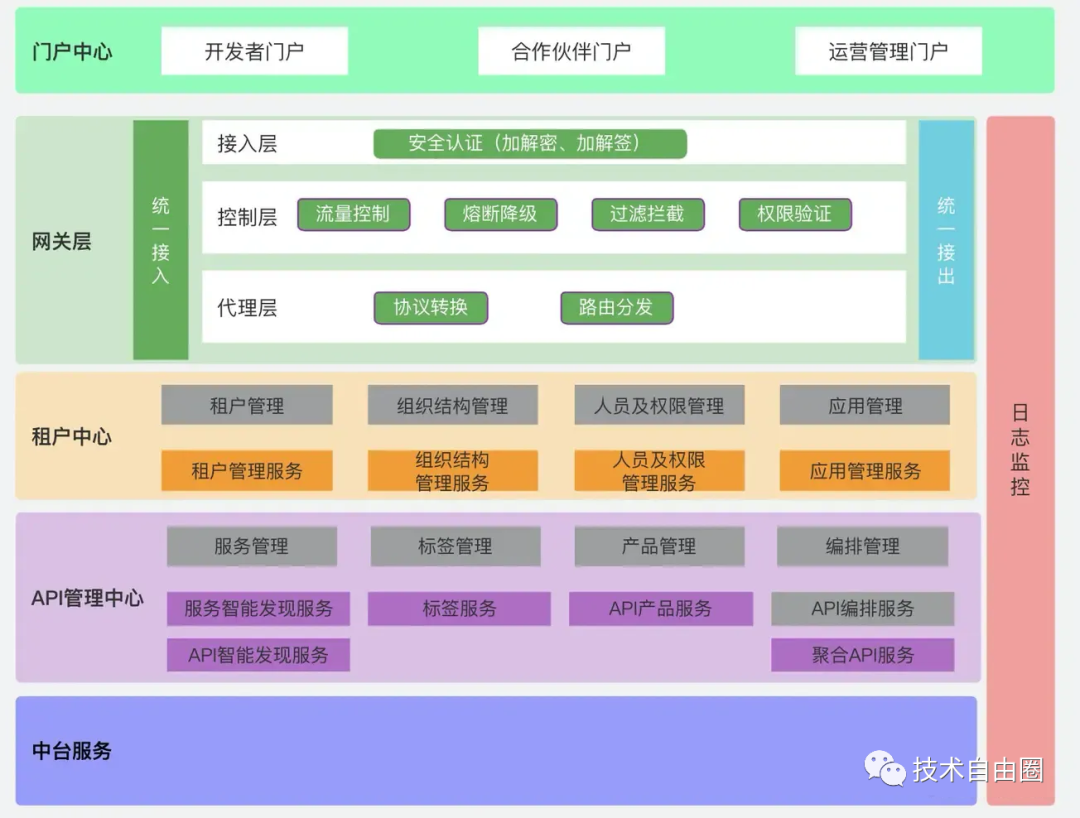The width and height of the screenshot is (1080, 818).
Task: Switch to the 开发者门户 tab
Action: (254, 50)
